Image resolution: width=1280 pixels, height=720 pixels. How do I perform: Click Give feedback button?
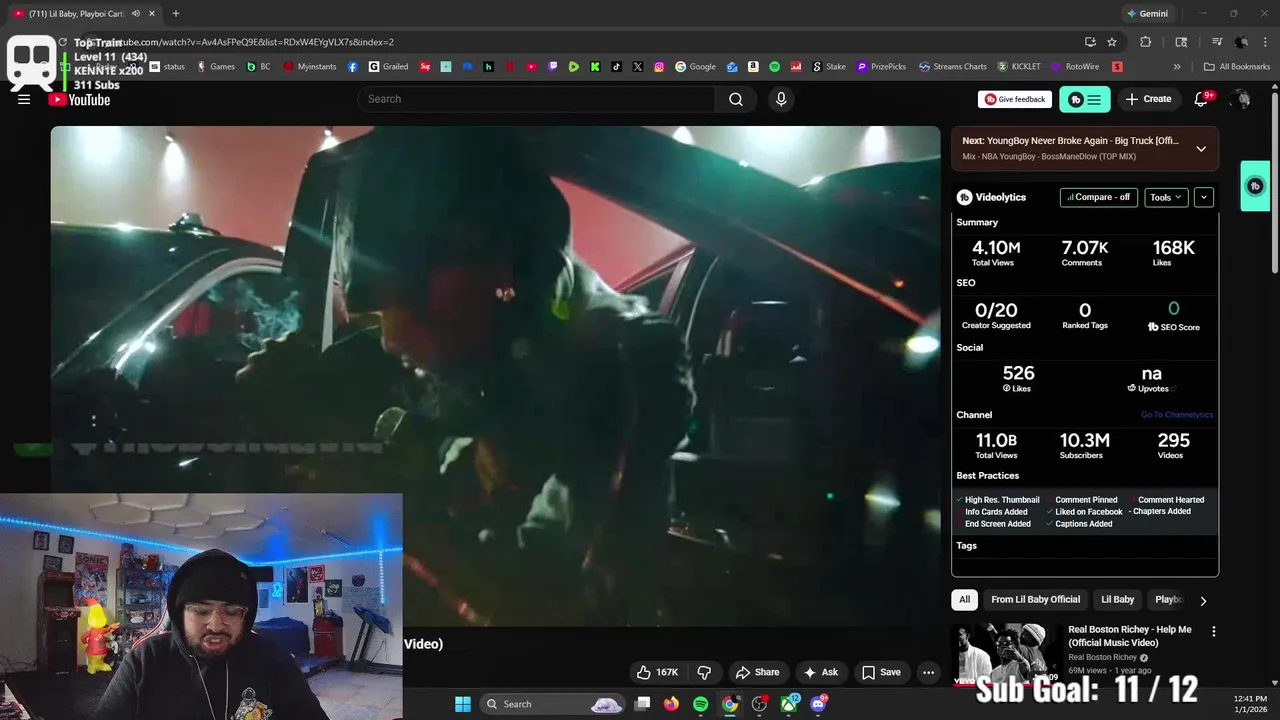pos(1015,99)
